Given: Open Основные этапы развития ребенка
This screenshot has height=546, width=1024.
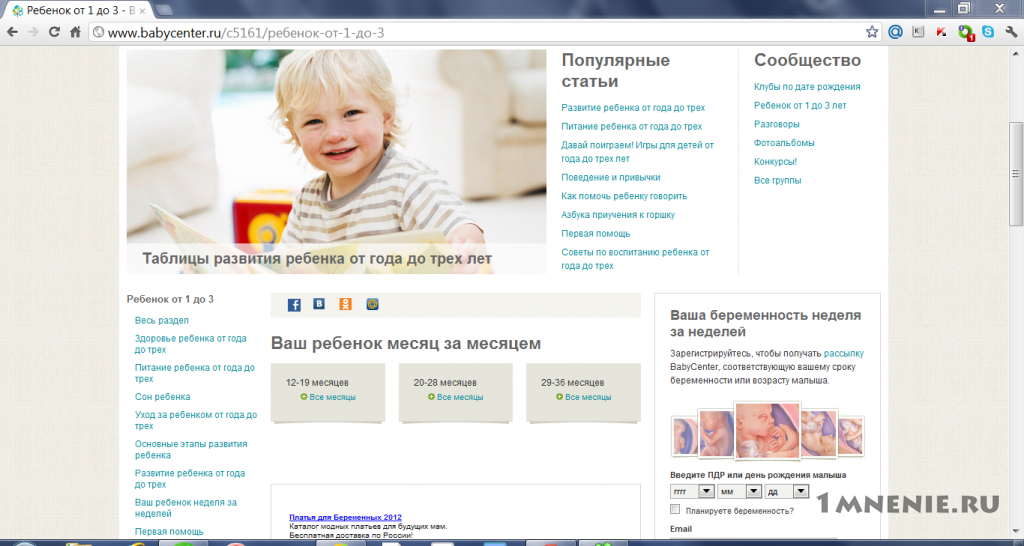Looking at the screenshot, I should coord(191,450).
